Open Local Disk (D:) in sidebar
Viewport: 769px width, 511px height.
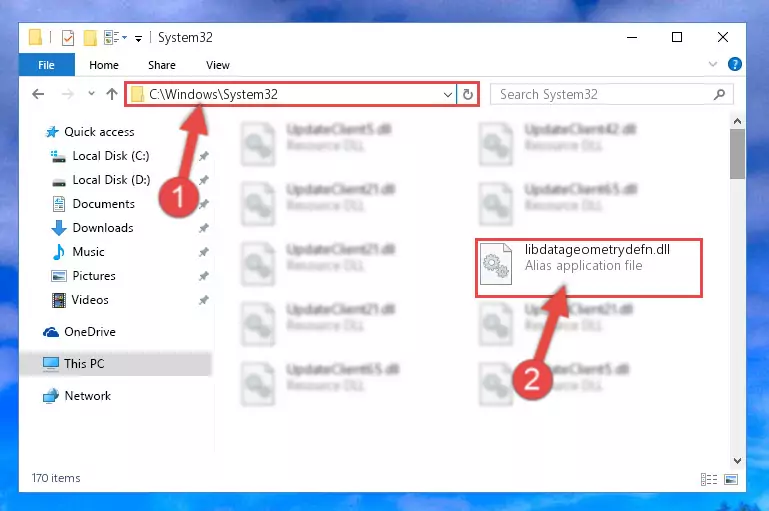click(x=111, y=180)
